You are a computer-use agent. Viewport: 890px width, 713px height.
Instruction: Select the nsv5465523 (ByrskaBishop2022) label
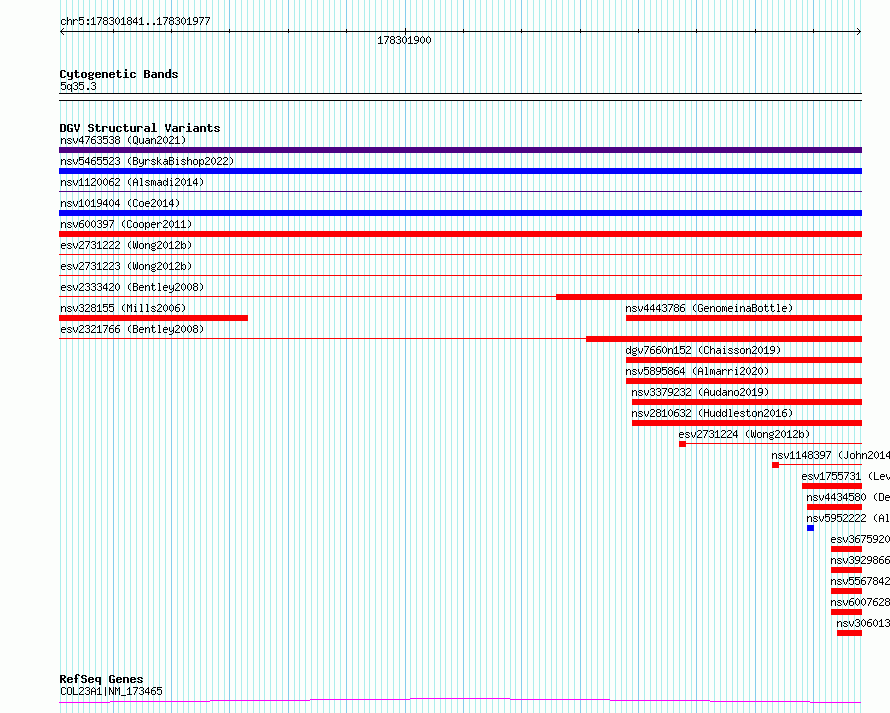147,161
